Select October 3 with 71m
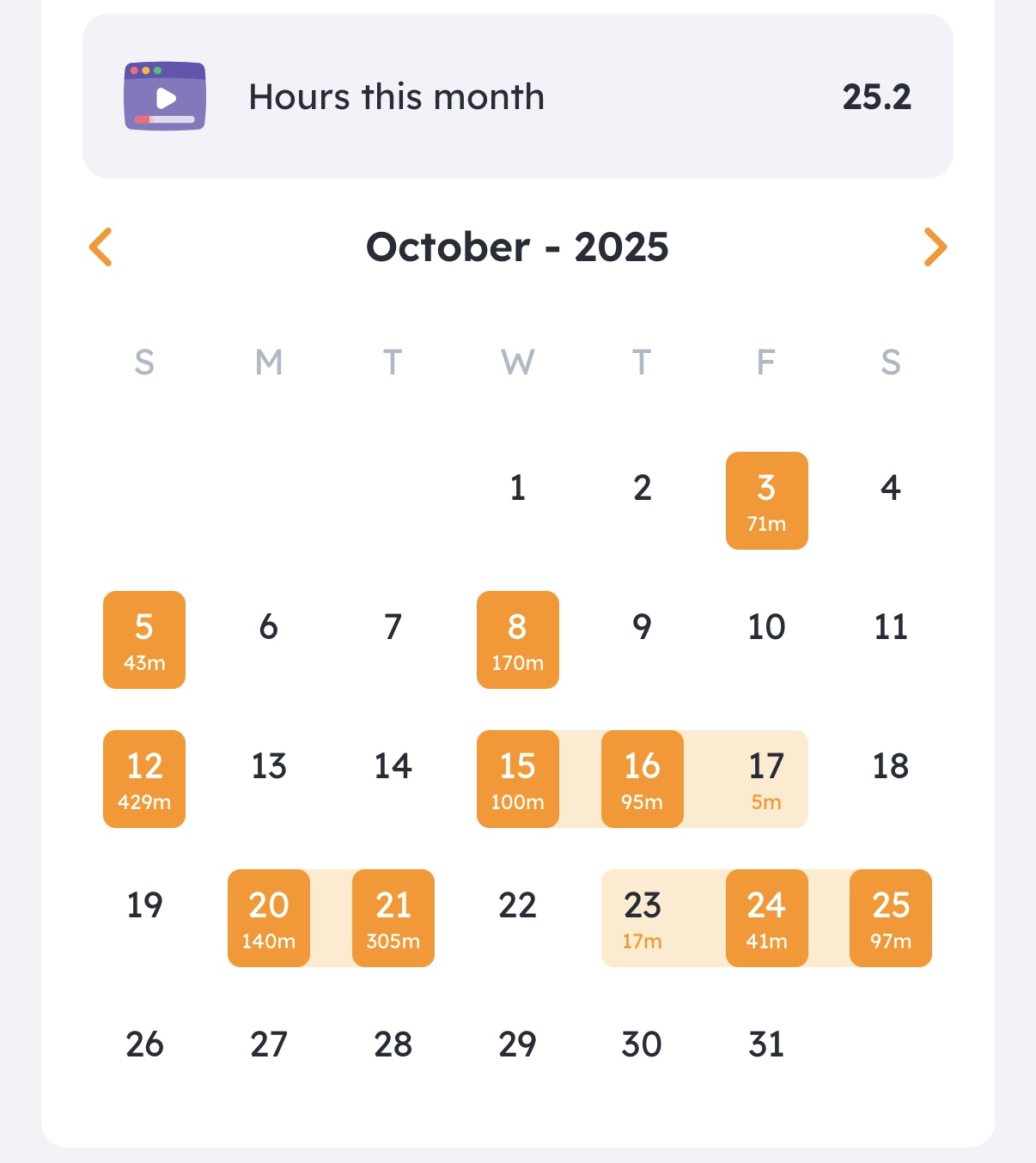 (x=766, y=501)
